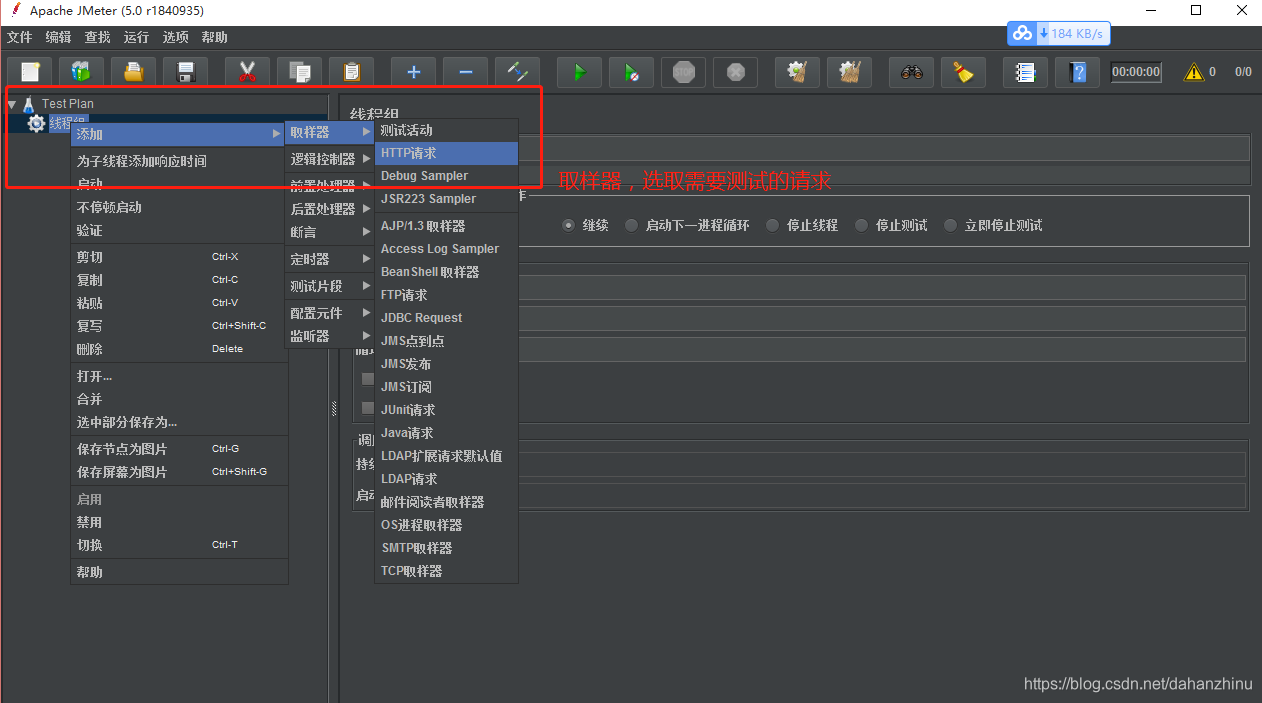Screen dimensions: 1262x703
Task: Expand the 定时器 submenu
Action: tap(330, 259)
